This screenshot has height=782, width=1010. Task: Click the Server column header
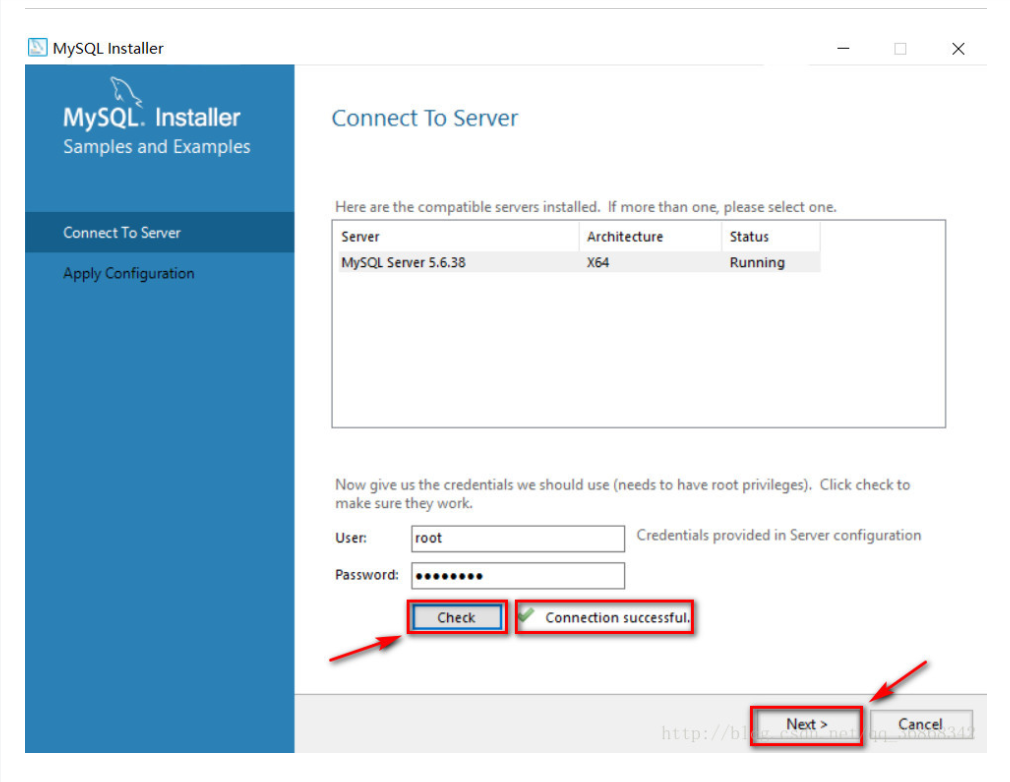pyautogui.click(x=458, y=236)
